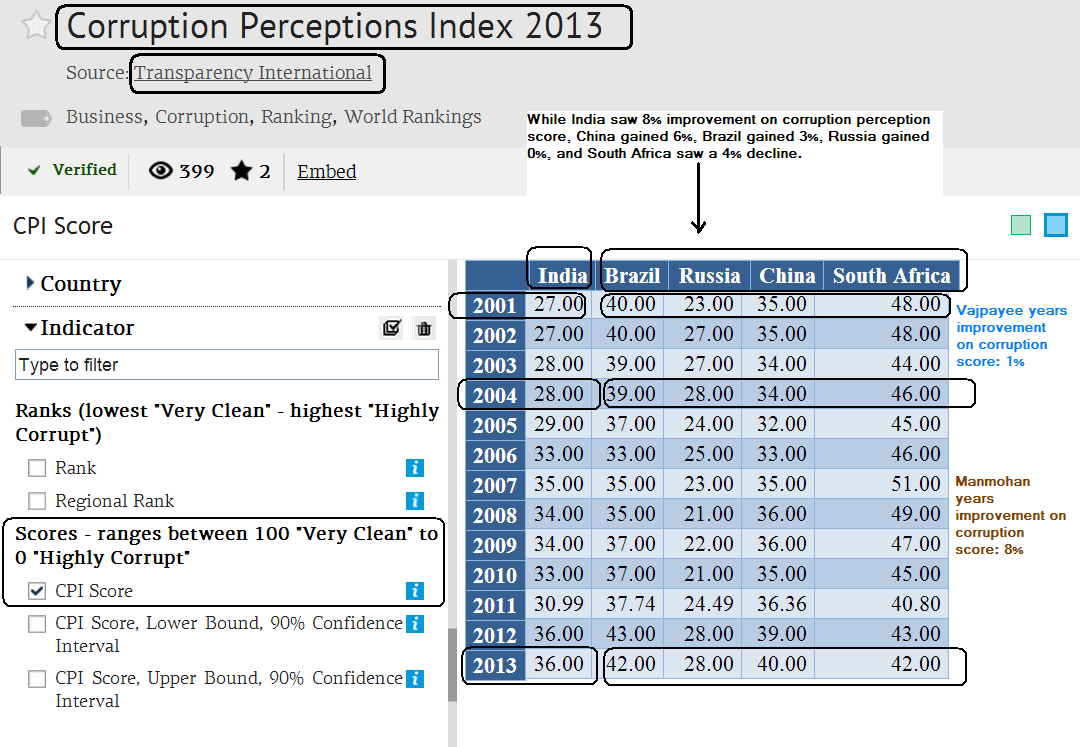Select the India column header

[x=562, y=275]
